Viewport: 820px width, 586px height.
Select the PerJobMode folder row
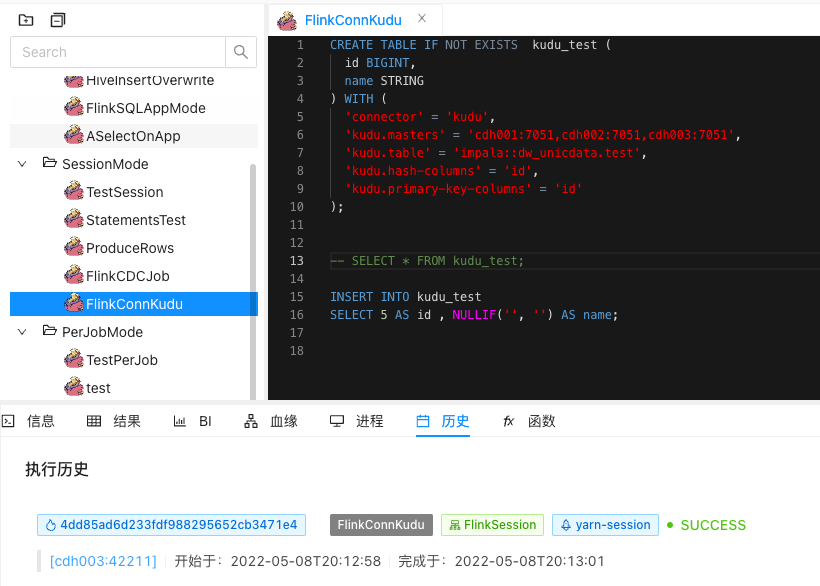[x=102, y=332]
